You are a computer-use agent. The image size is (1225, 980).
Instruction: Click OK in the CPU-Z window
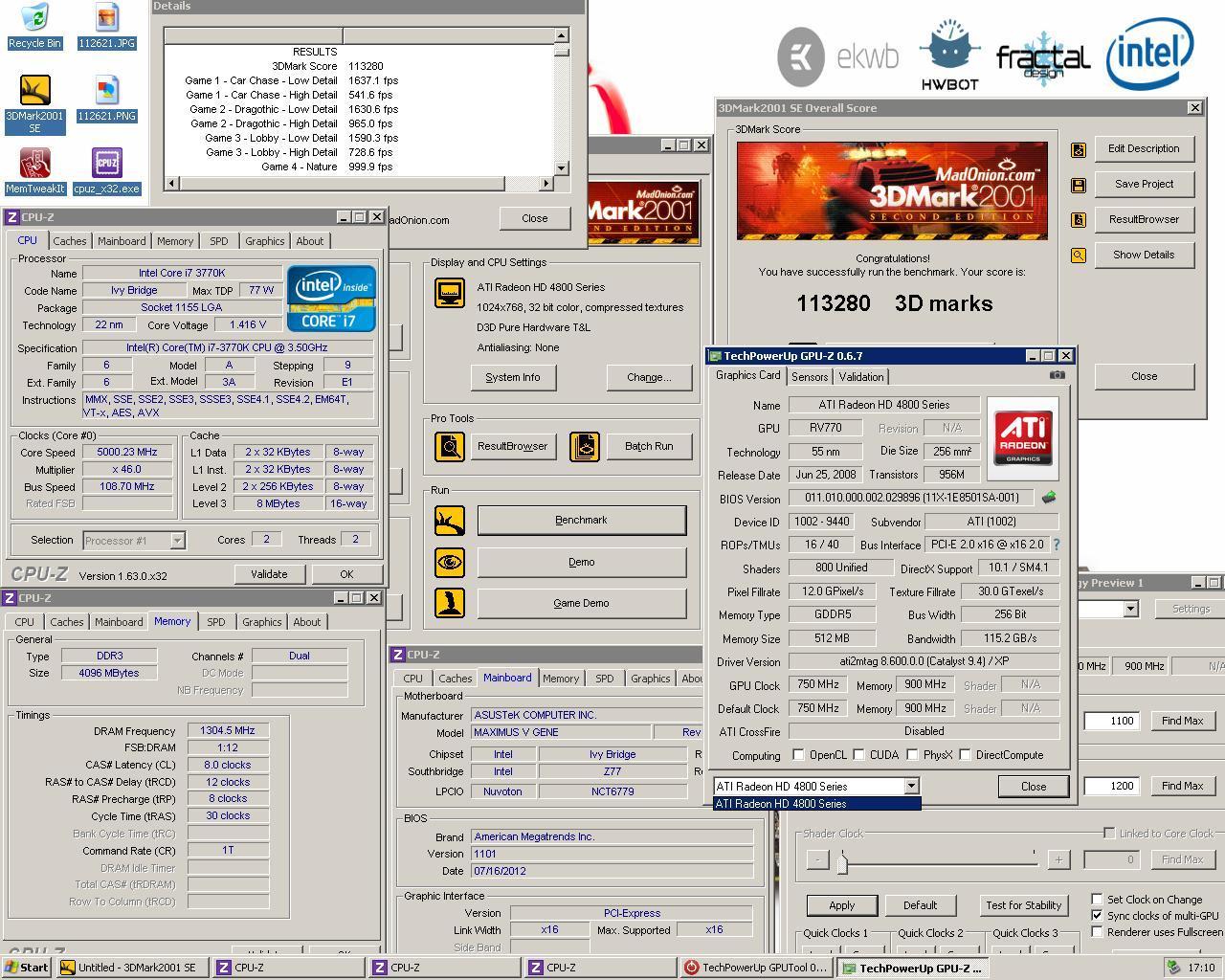346,574
